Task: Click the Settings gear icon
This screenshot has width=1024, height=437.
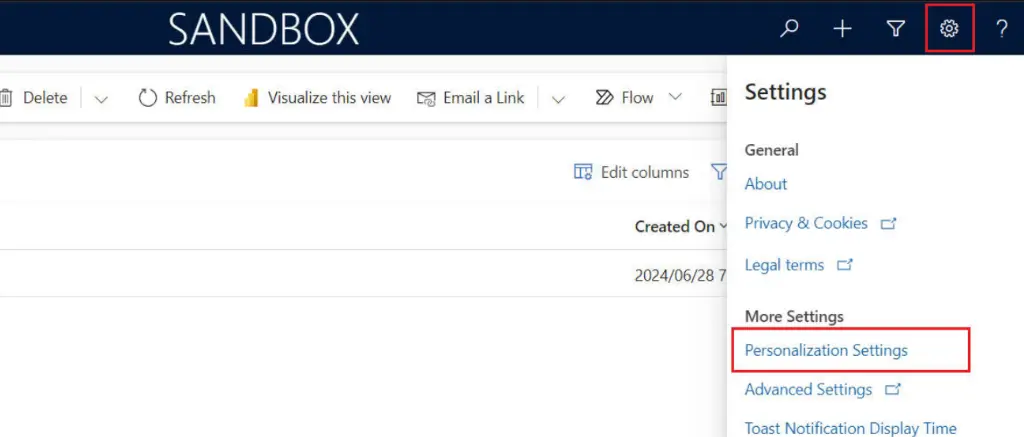Action: tap(949, 29)
